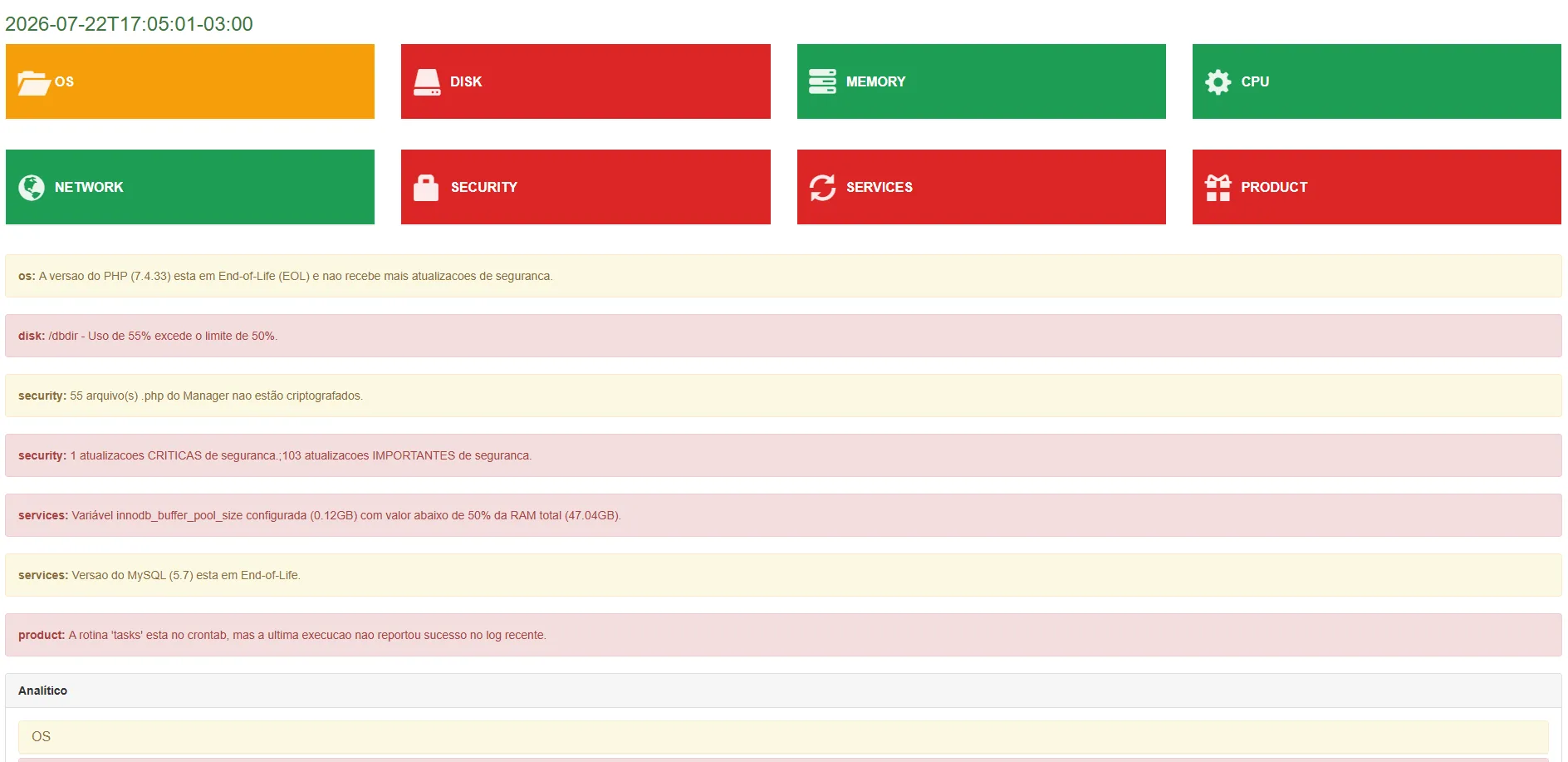Open the red DISK status tile
The width and height of the screenshot is (1568, 762).
[x=586, y=81]
